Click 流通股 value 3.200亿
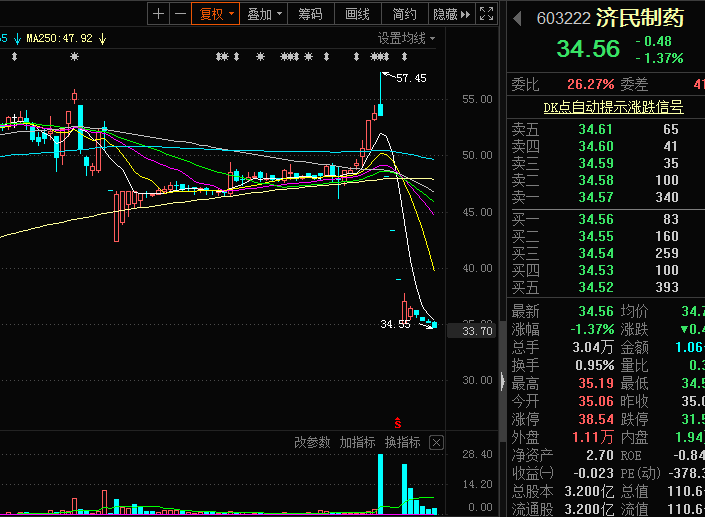705x517 pixels. tap(589, 509)
